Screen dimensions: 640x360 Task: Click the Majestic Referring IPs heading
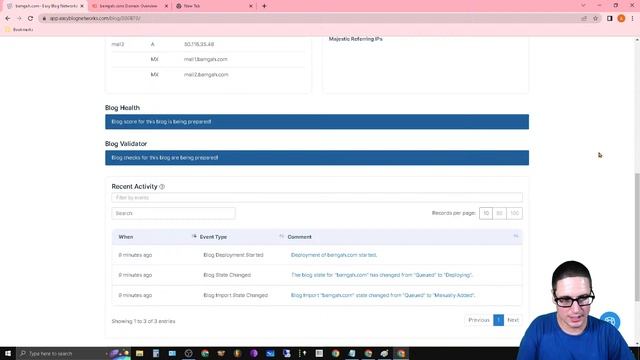[356, 39]
